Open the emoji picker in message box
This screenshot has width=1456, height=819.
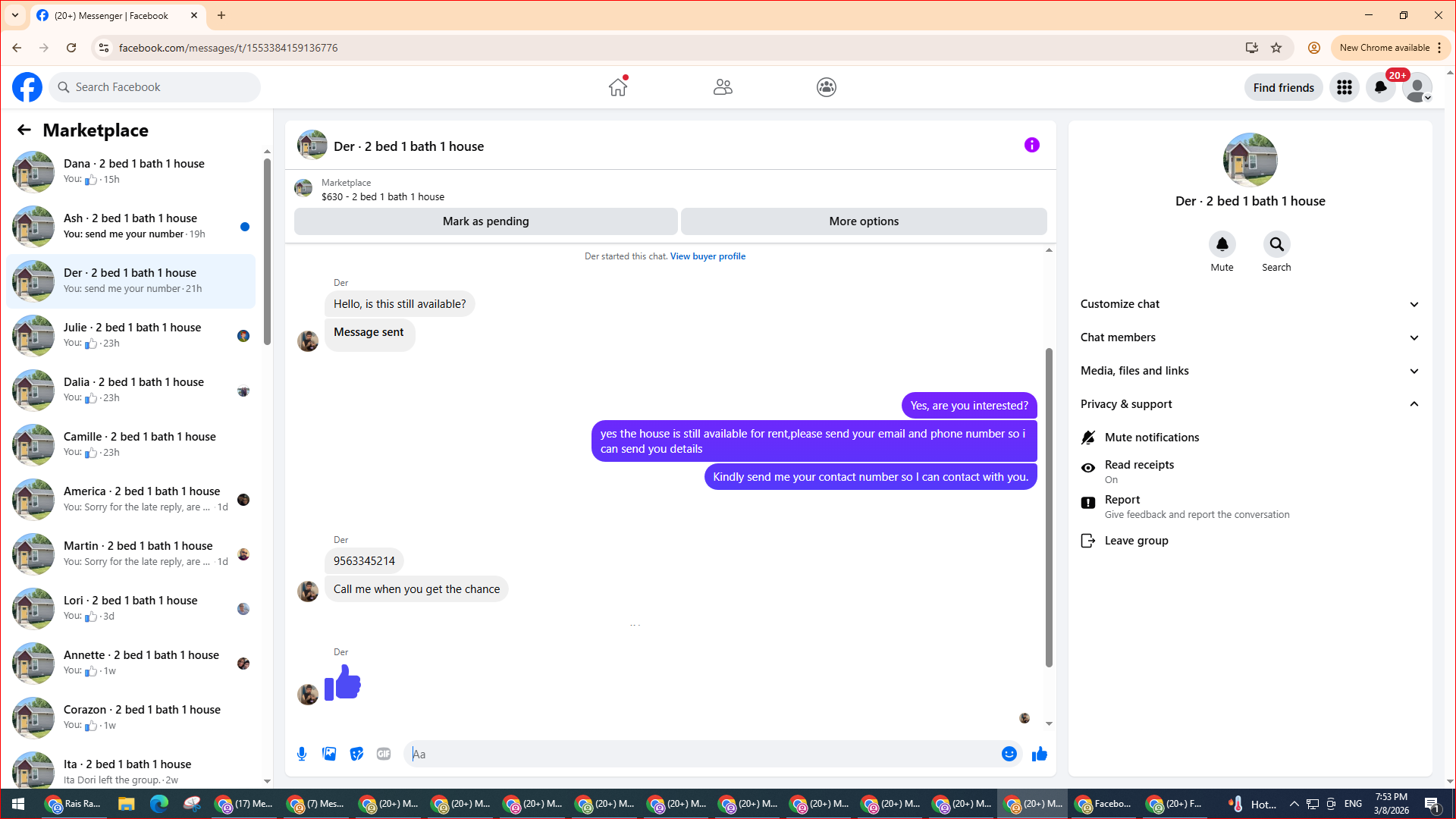coord(1009,754)
